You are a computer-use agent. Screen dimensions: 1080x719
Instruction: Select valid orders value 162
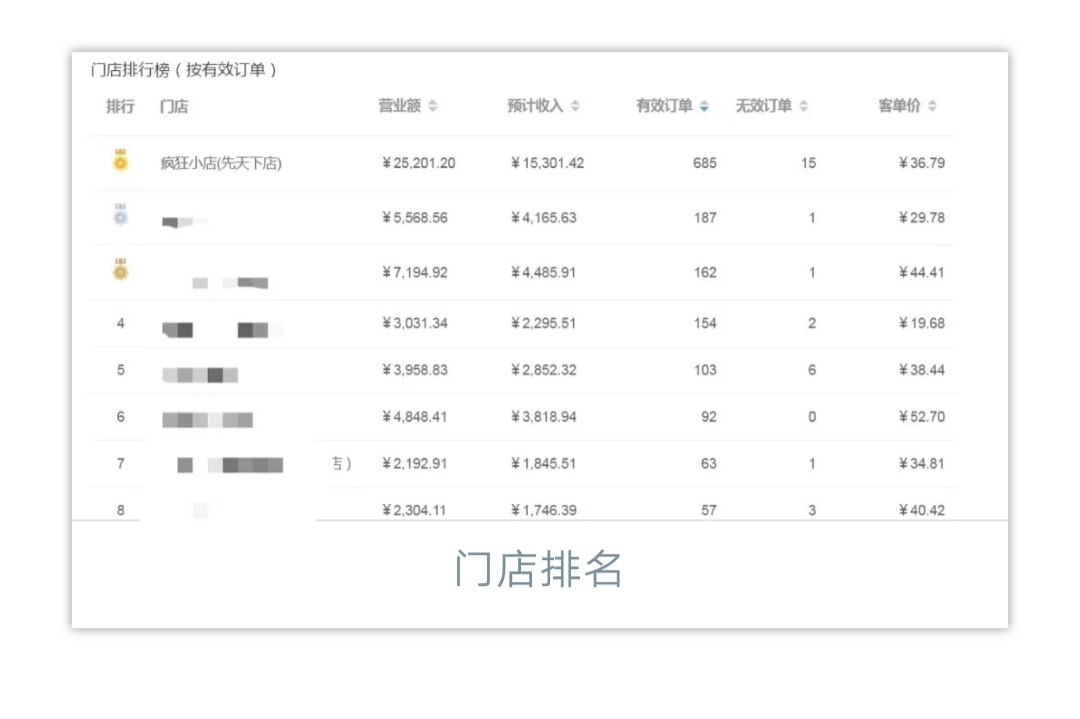(x=705, y=273)
